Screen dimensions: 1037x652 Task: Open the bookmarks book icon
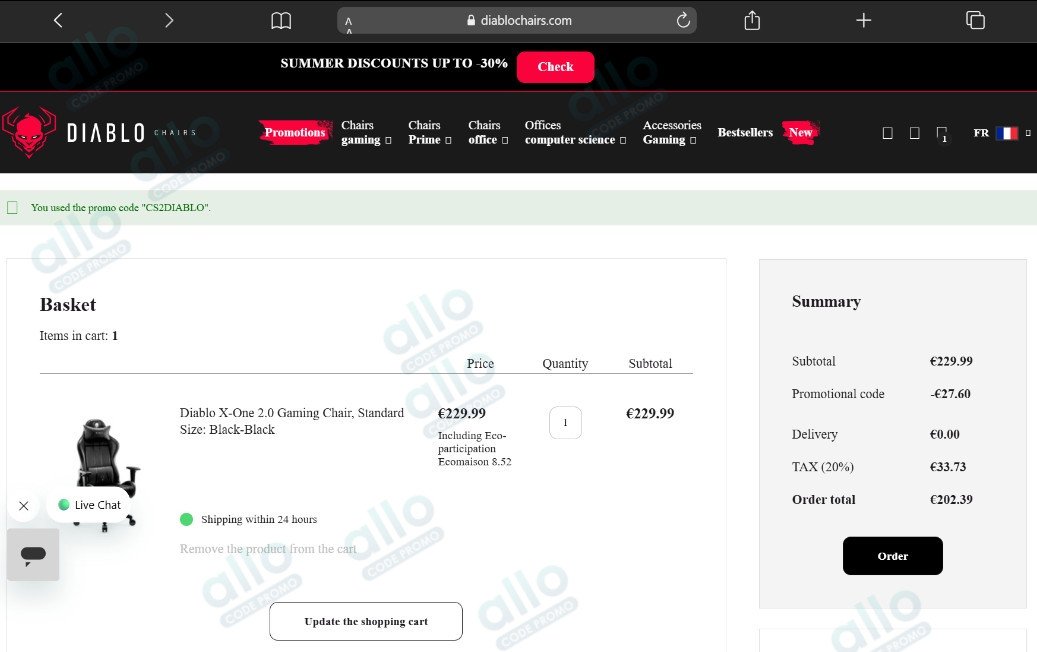tap(281, 21)
